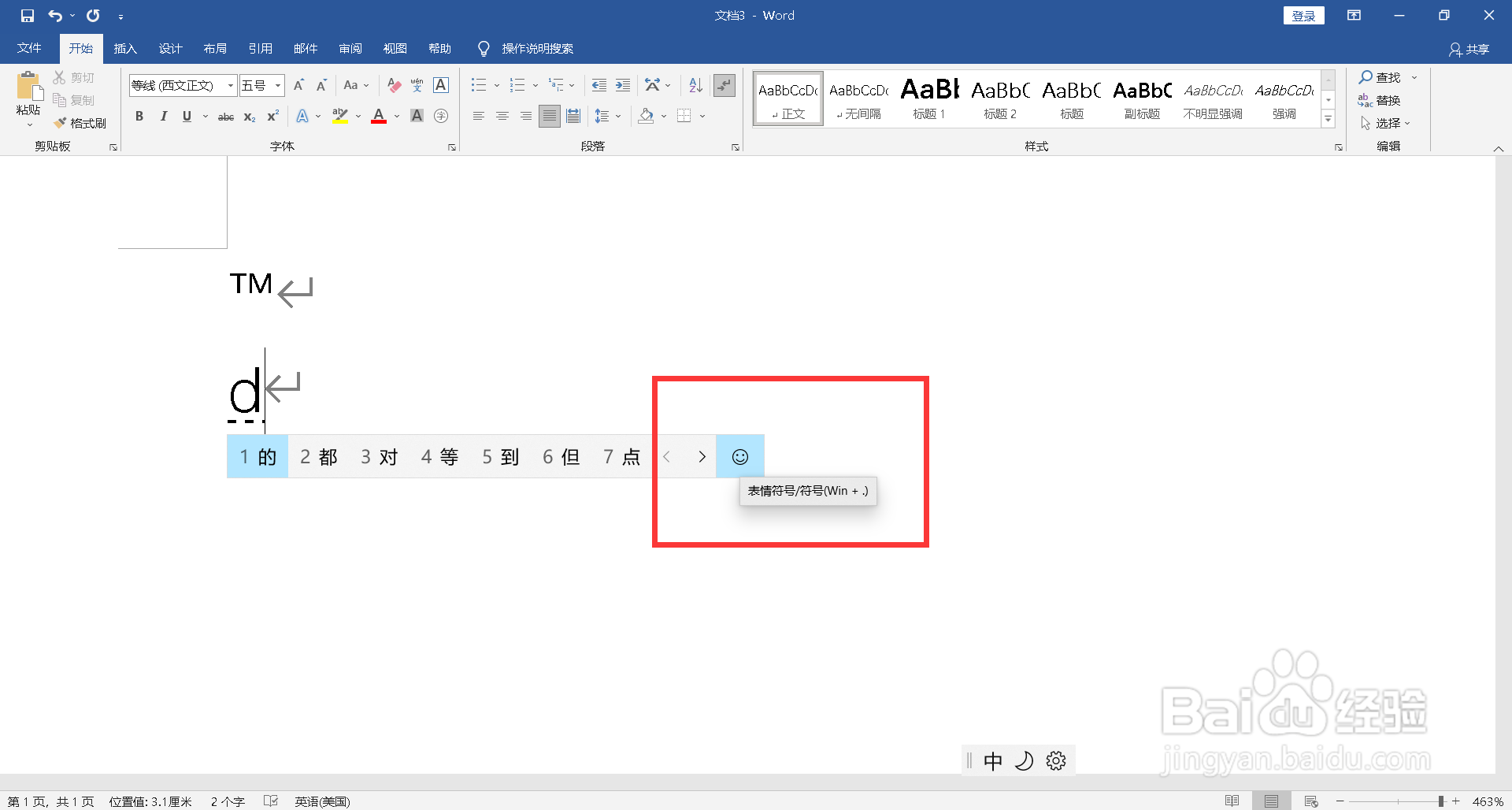Sort the selected text
1512x810 pixels.
pos(695,84)
